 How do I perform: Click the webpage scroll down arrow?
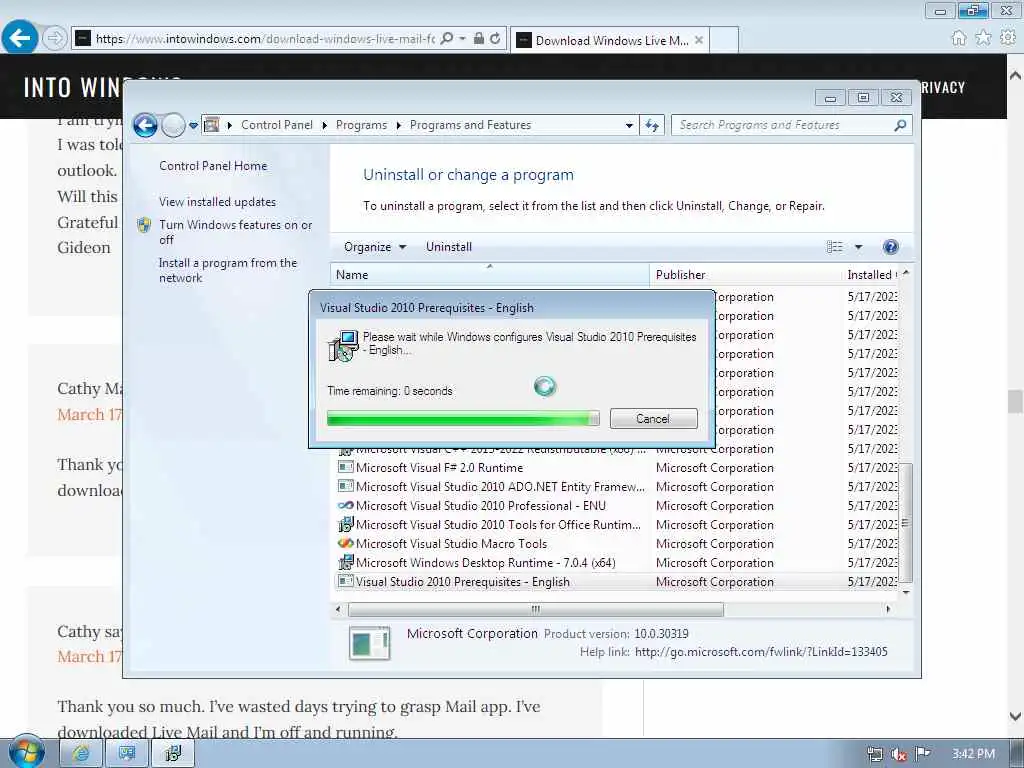[1015, 716]
